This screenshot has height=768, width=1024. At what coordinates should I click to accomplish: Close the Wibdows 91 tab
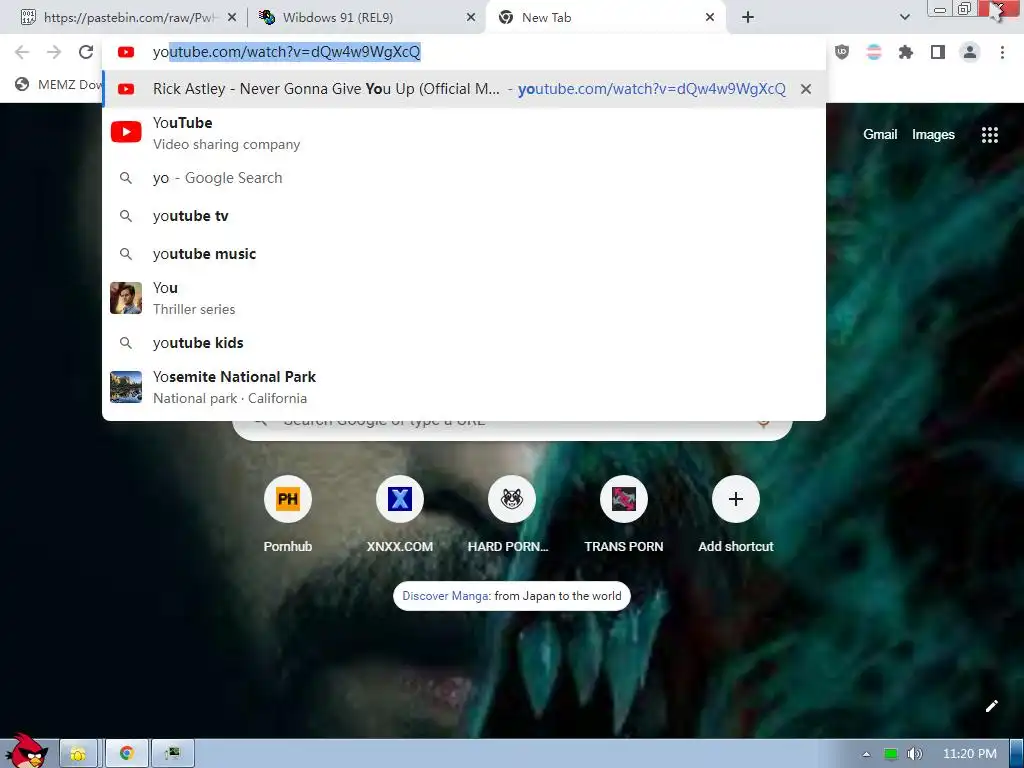click(471, 18)
